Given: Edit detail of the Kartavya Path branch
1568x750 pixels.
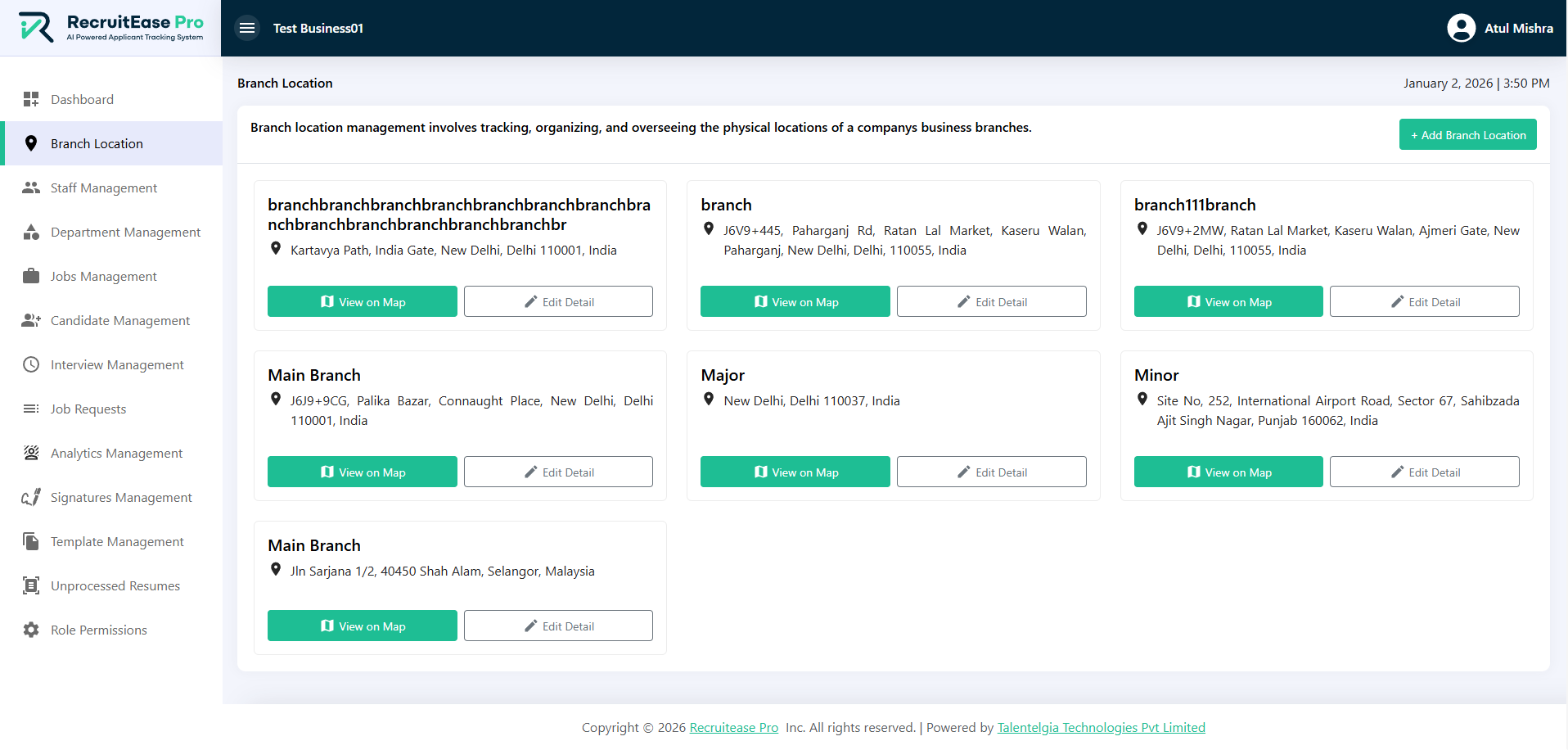Looking at the screenshot, I should coord(558,301).
